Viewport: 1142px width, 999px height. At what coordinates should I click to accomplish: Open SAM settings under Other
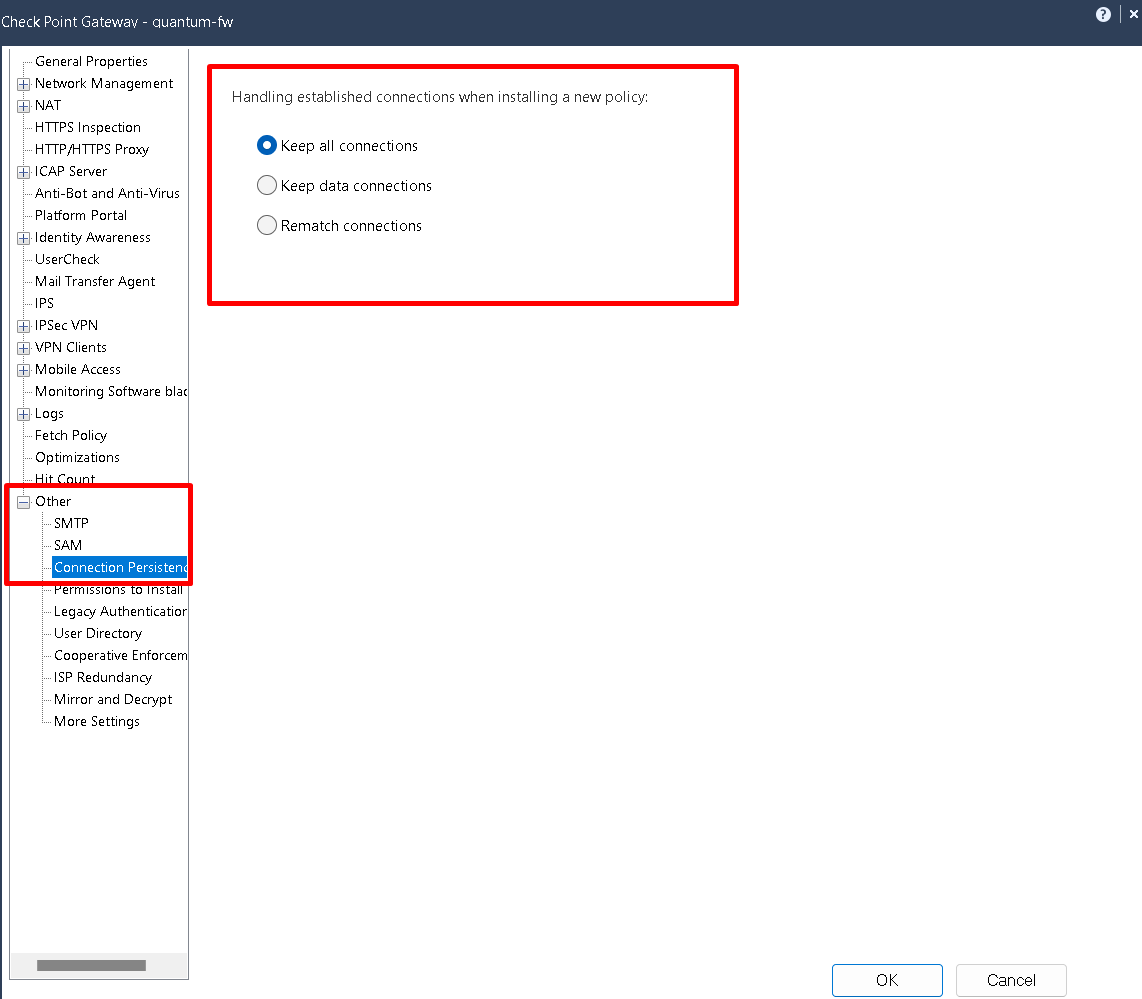coord(68,545)
